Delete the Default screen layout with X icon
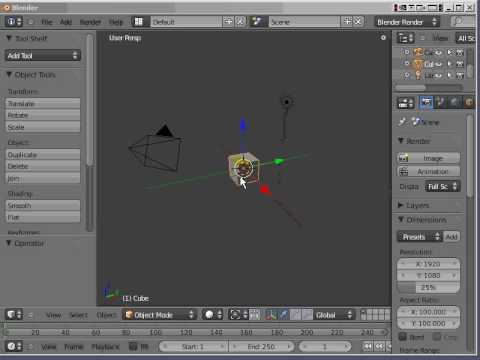This screenshot has height=360, width=480. (240, 22)
